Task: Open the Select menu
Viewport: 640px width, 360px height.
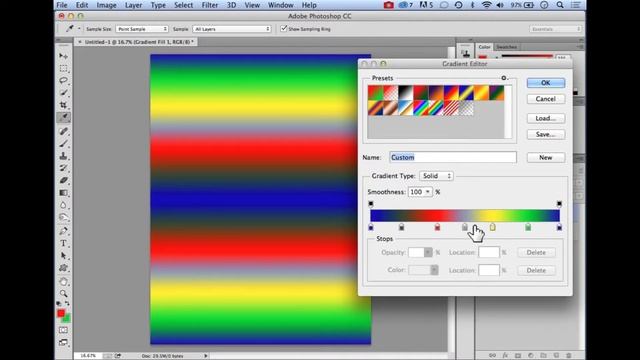Action: [183, 5]
